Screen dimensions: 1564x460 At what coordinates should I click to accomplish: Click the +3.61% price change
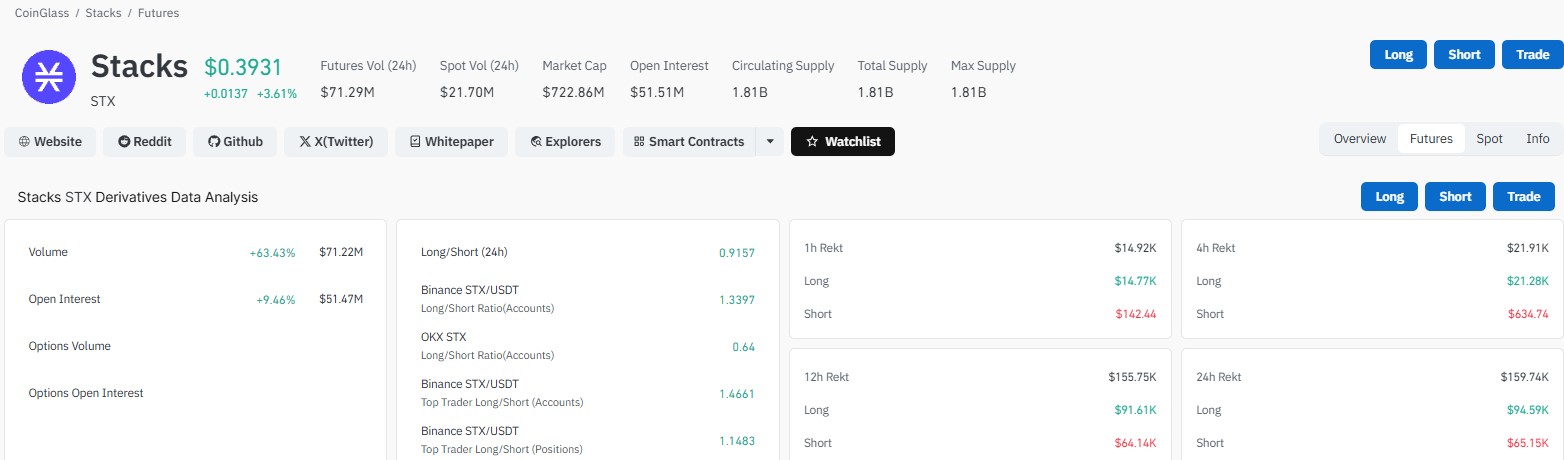(277, 93)
